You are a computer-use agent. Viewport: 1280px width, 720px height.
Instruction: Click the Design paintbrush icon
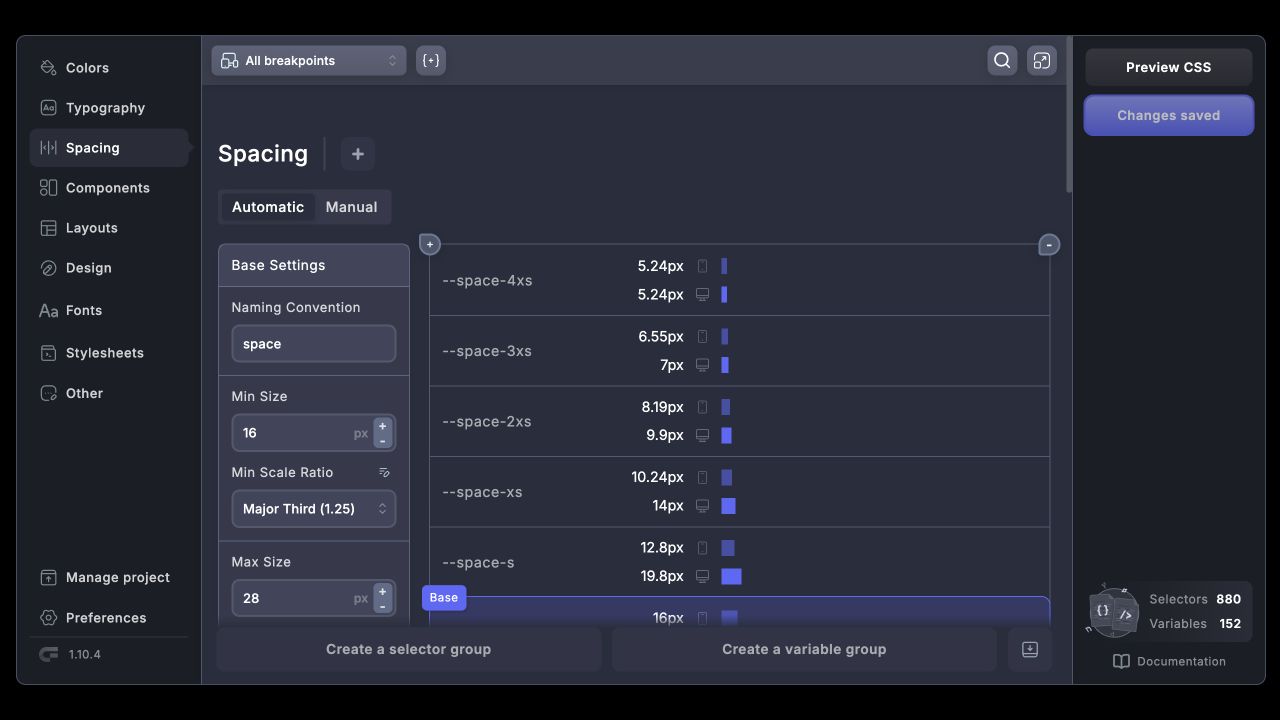[x=48, y=268]
